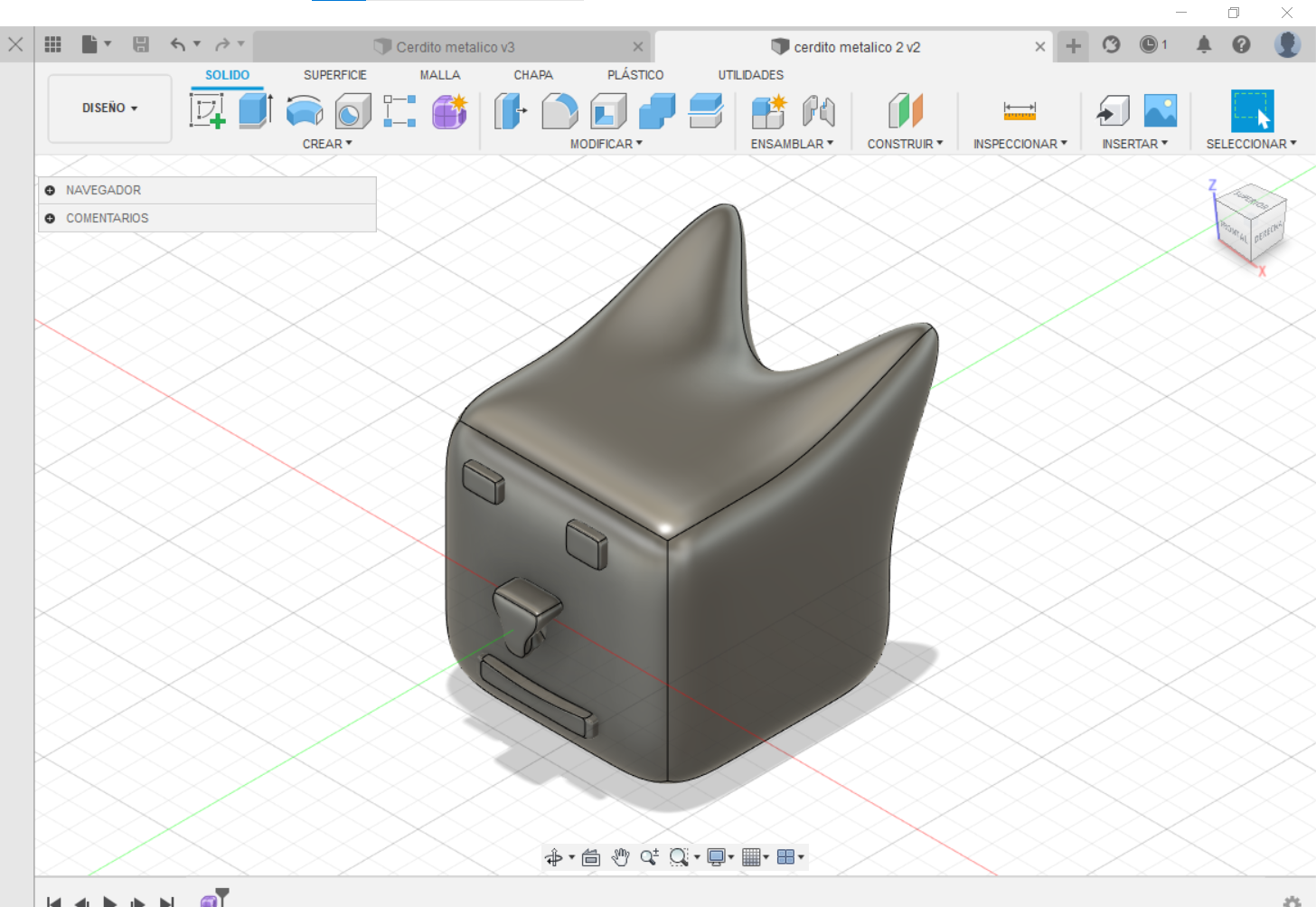Select the Pan hand tool

pos(620,857)
